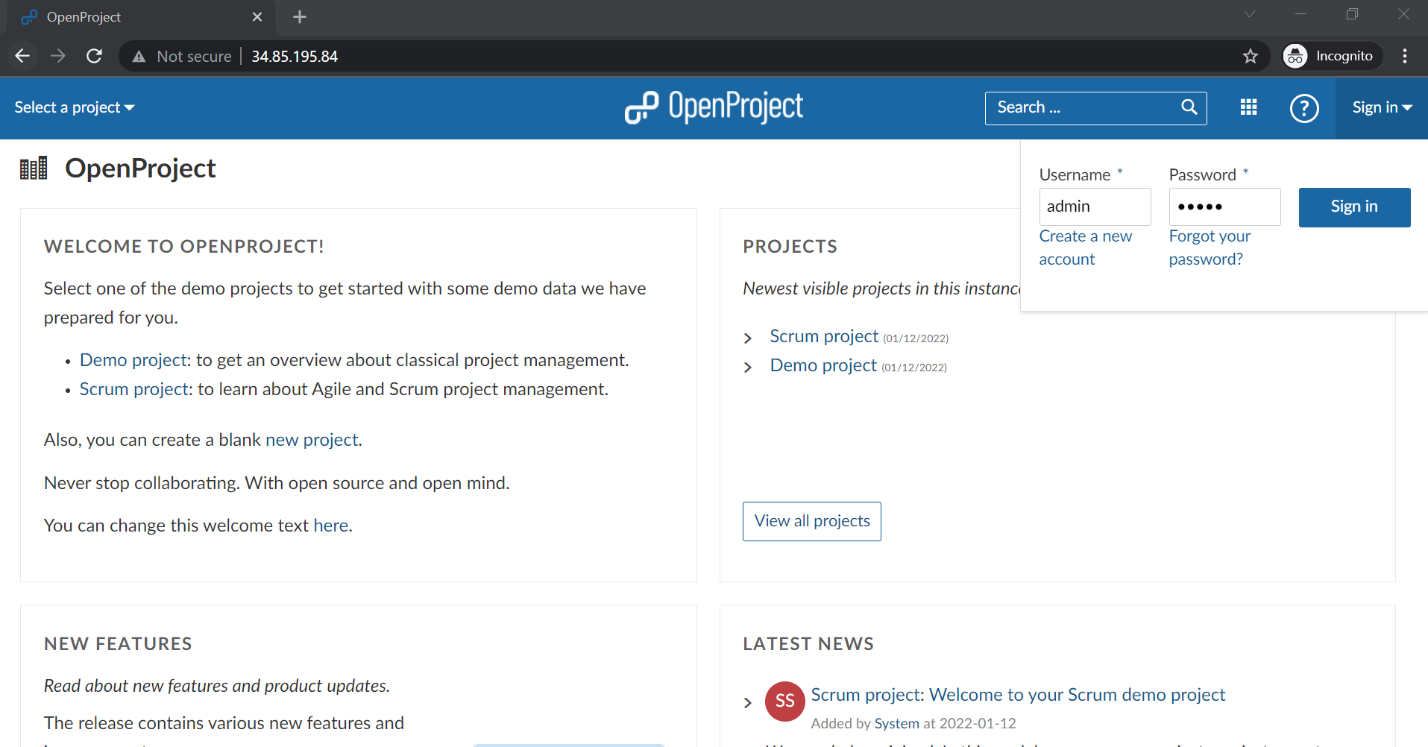1428x747 pixels.
Task: Click the OpenProject logo in header
Action: tap(714, 107)
